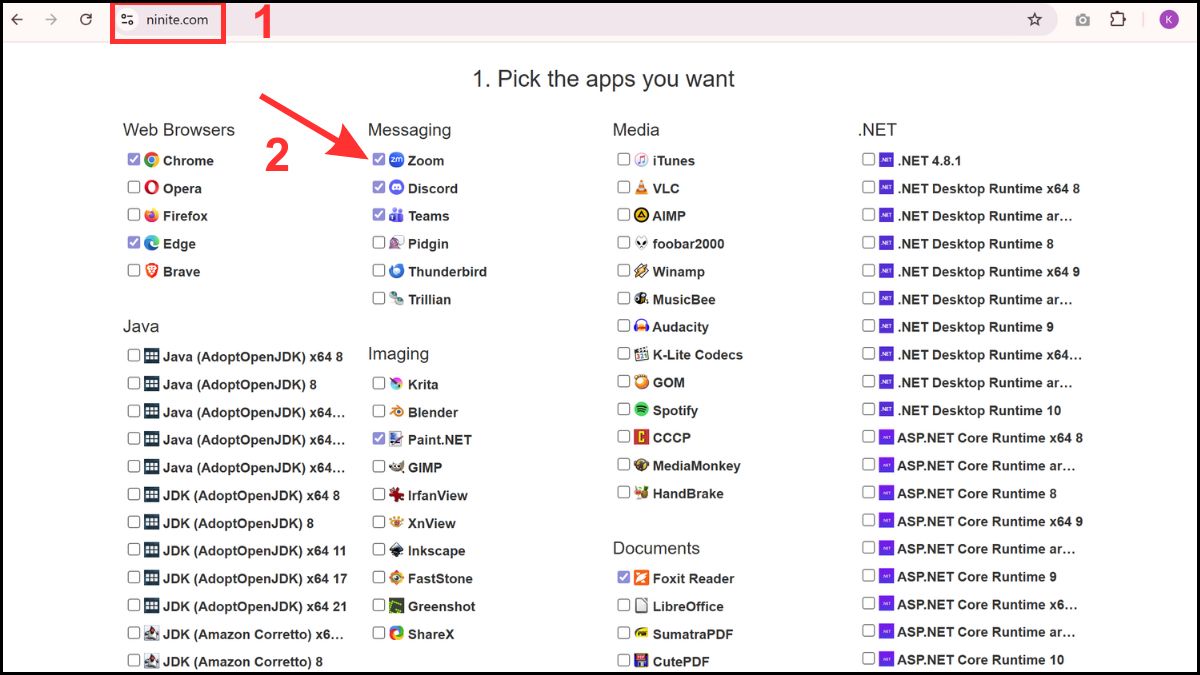Screen dimensions: 1200x675
Task: Click the iTunes music icon
Action: point(642,160)
